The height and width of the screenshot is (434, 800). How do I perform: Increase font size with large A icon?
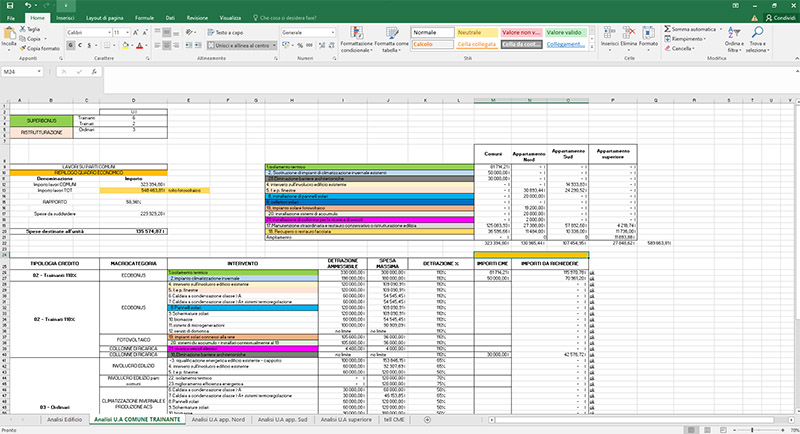pyautogui.click(x=136, y=32)
